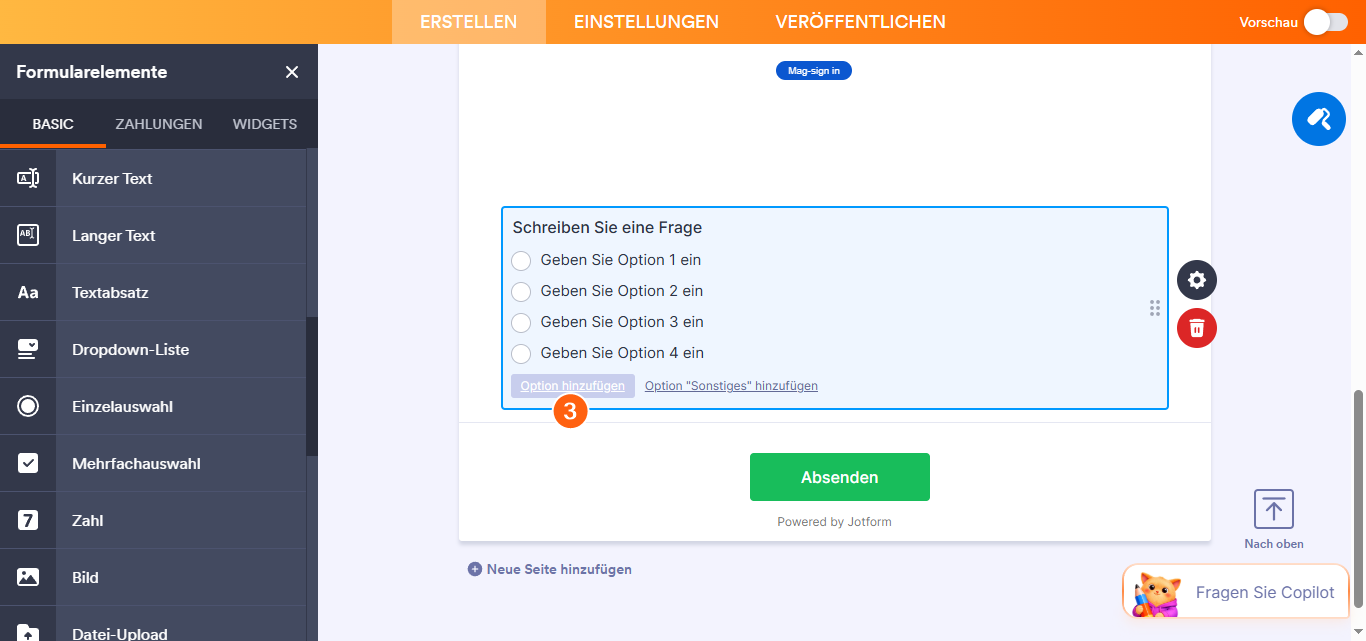The height and width of the screenshot is (641, 1366).
Task: Click the Datei-Upload element icon
Action: tap(26, 629)
